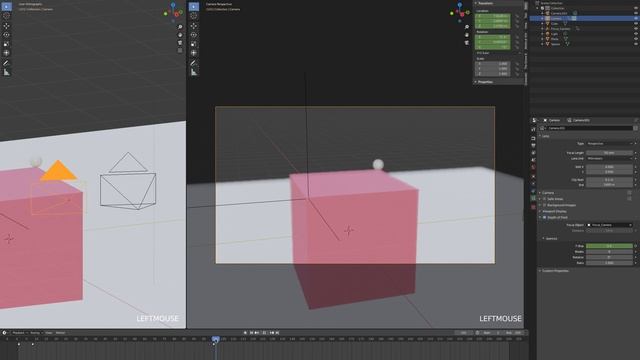The width and height of the screenshot is (640, 360).
Task: Click the Blades value field
Action: [609, 252]
